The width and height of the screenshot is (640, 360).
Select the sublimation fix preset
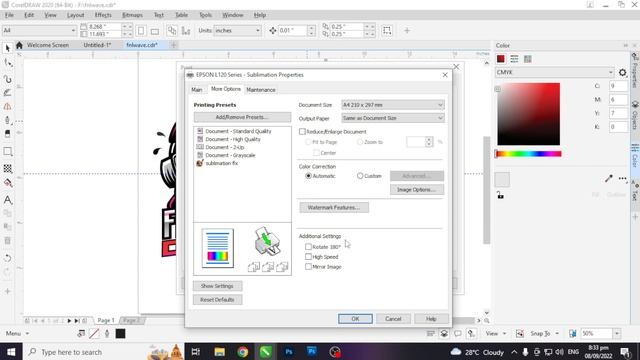point(221,163)
